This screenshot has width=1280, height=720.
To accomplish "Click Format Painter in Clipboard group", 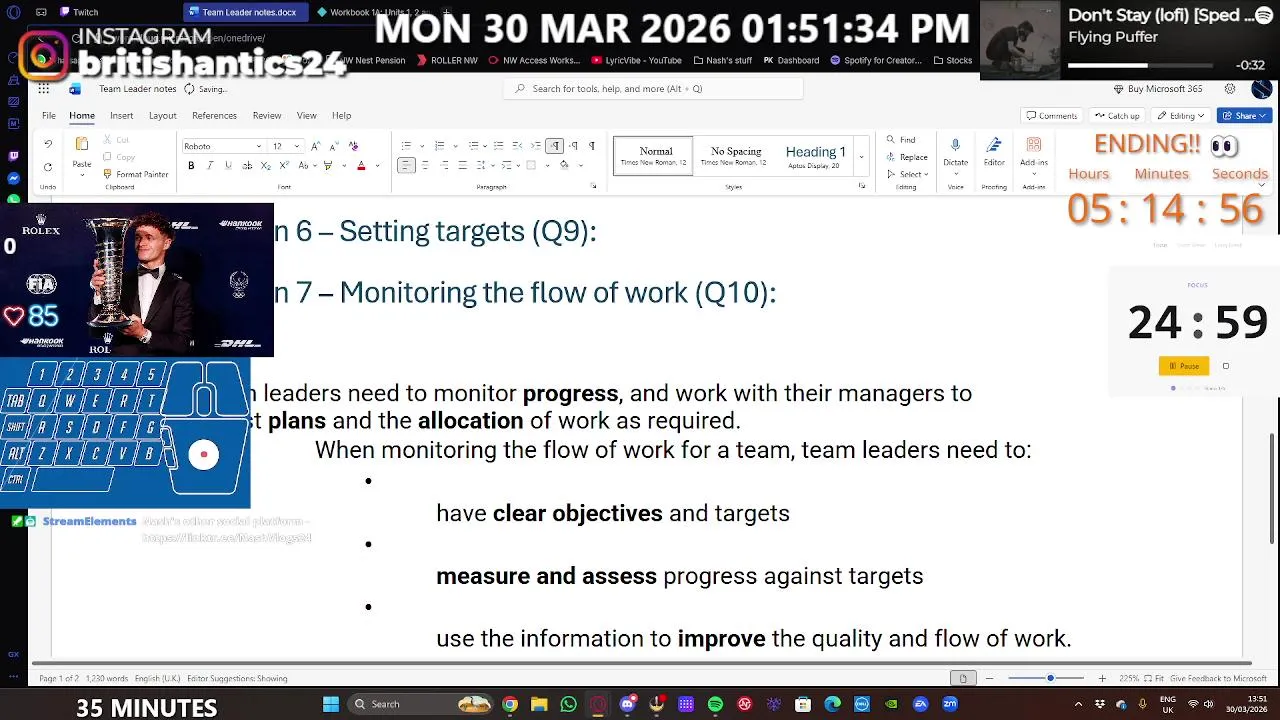I will pyautogui.click(x=135, y=174).
